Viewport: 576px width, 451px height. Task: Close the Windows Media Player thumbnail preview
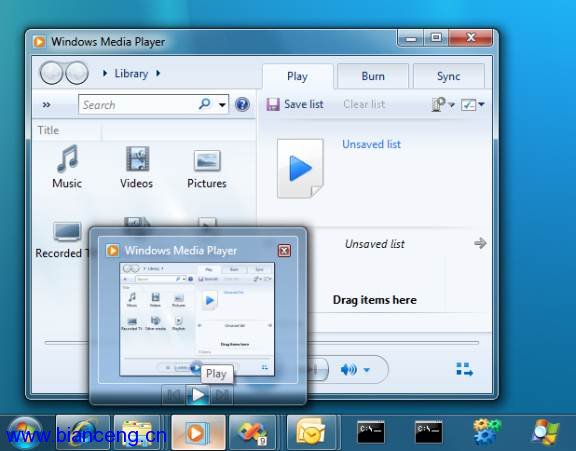click(284, 250)
